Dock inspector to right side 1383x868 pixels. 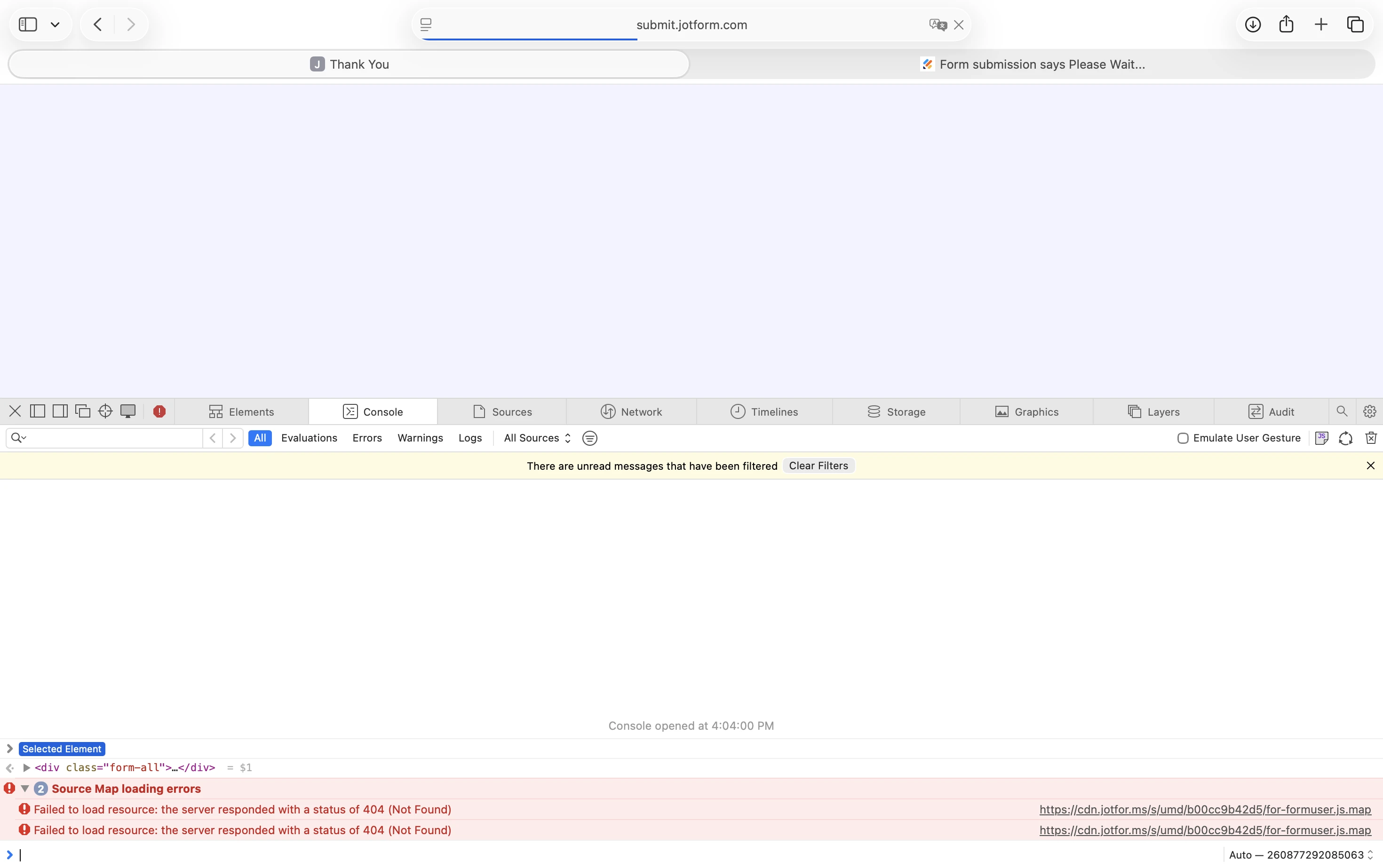tap(60, 411)
